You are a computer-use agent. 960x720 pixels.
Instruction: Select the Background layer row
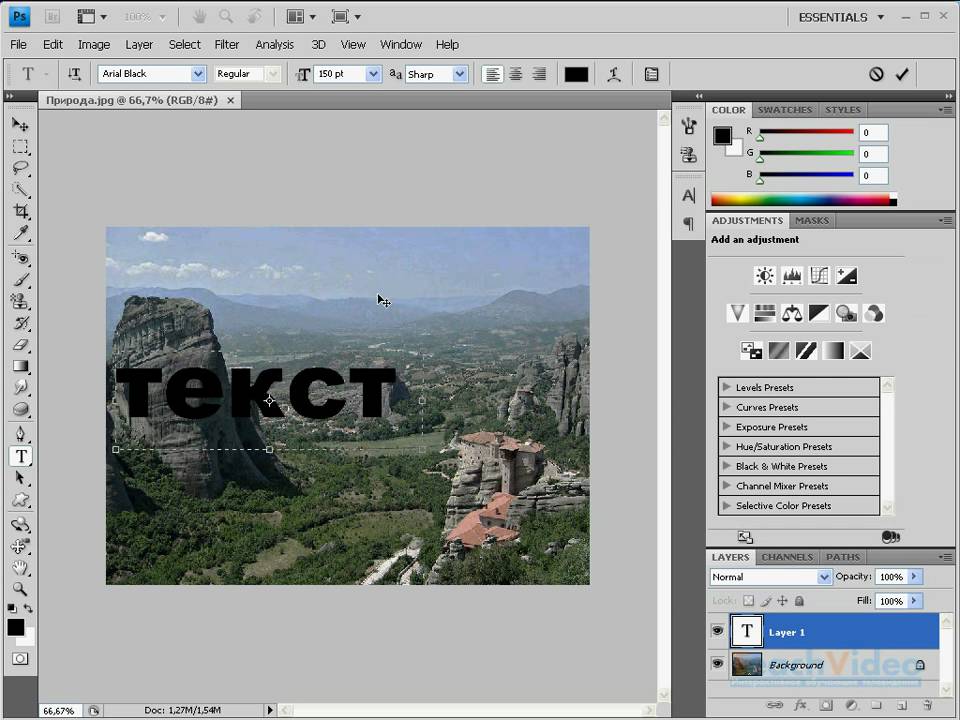point(834,664)
